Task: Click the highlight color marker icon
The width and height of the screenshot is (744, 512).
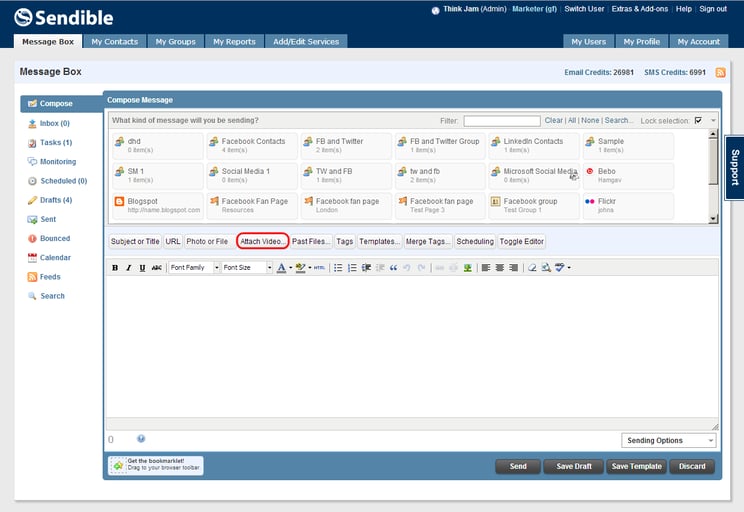Action: pyautogui.click(x=300, y=268)
